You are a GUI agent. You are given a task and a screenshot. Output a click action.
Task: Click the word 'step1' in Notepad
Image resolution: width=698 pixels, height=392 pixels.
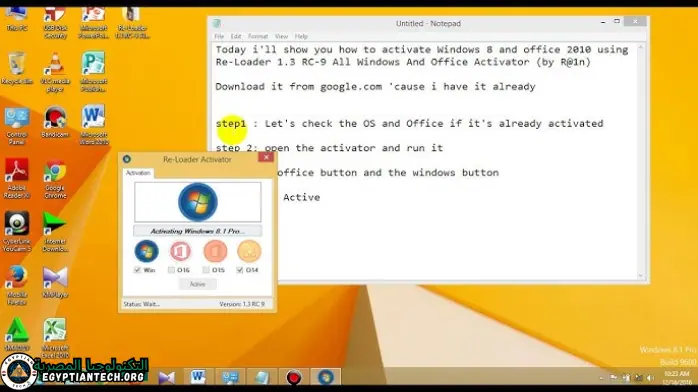pyautogui.click(x=231, y=124)
